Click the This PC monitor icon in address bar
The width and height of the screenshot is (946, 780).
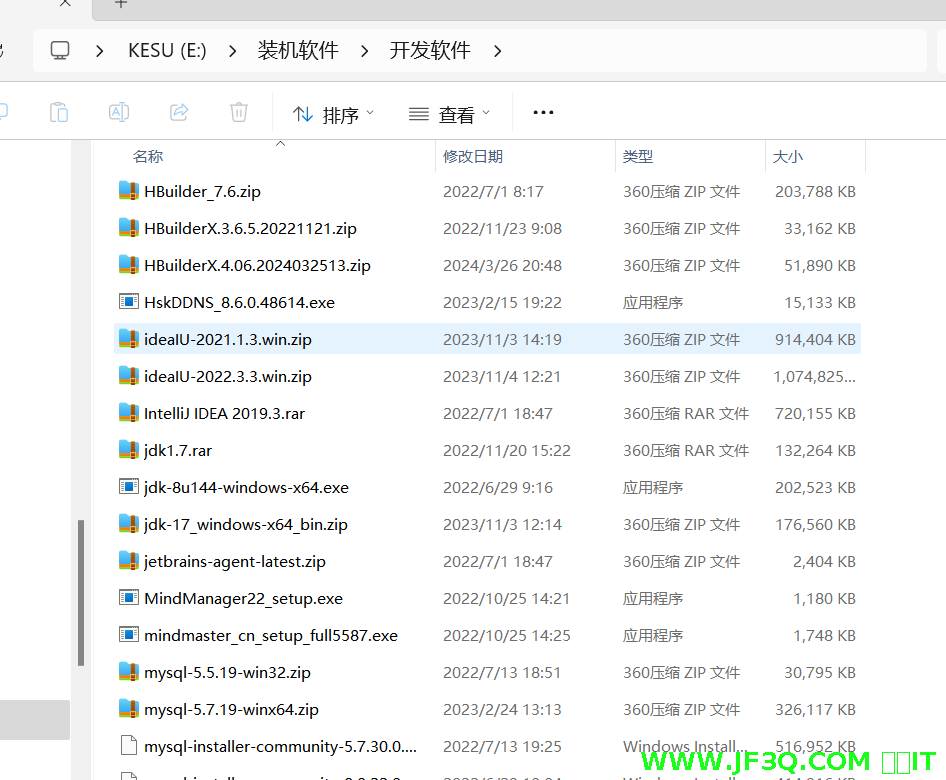point(61,50)
